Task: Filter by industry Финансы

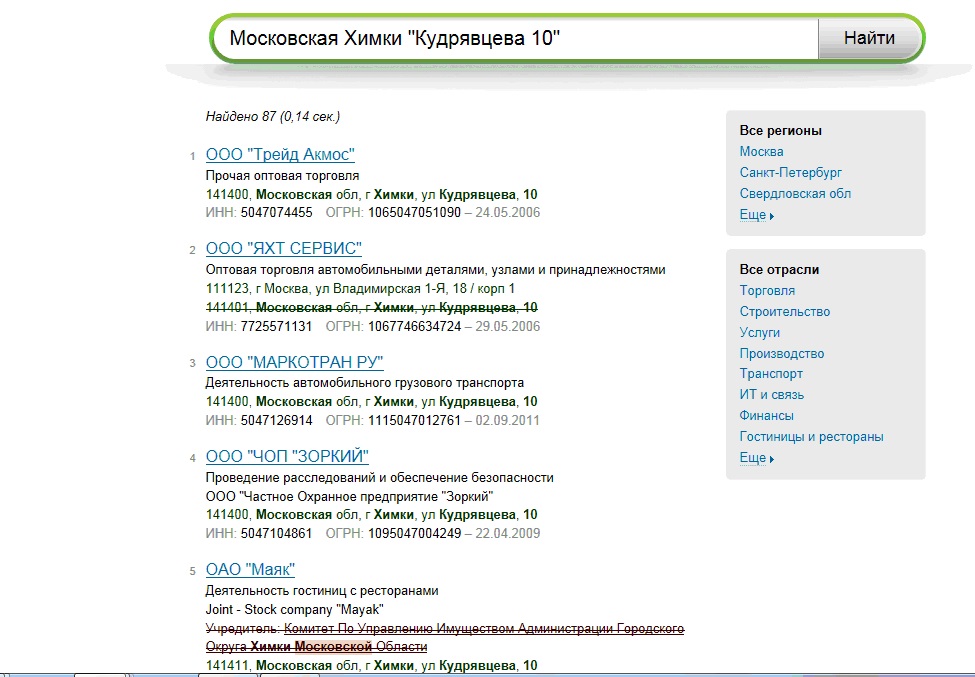Action: click(766, 415)
